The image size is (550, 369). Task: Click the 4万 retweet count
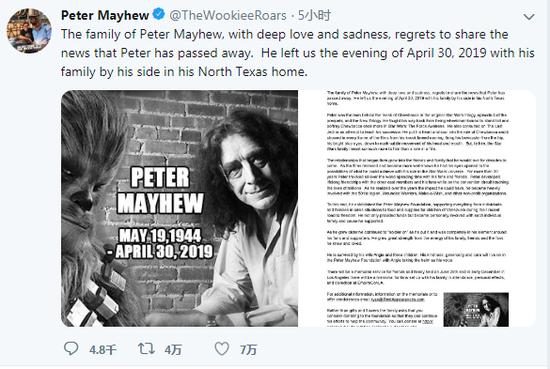click(173, 350)
